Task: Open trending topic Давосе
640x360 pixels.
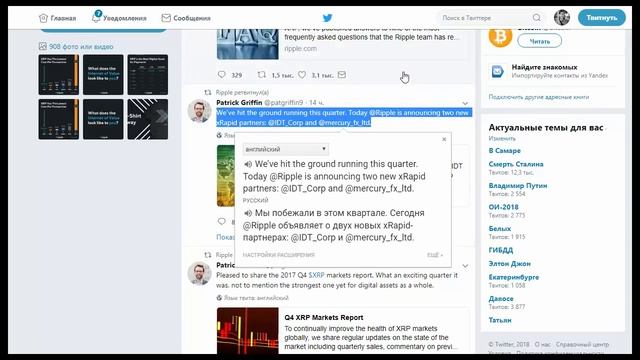Action: click(x=501, y=299)
